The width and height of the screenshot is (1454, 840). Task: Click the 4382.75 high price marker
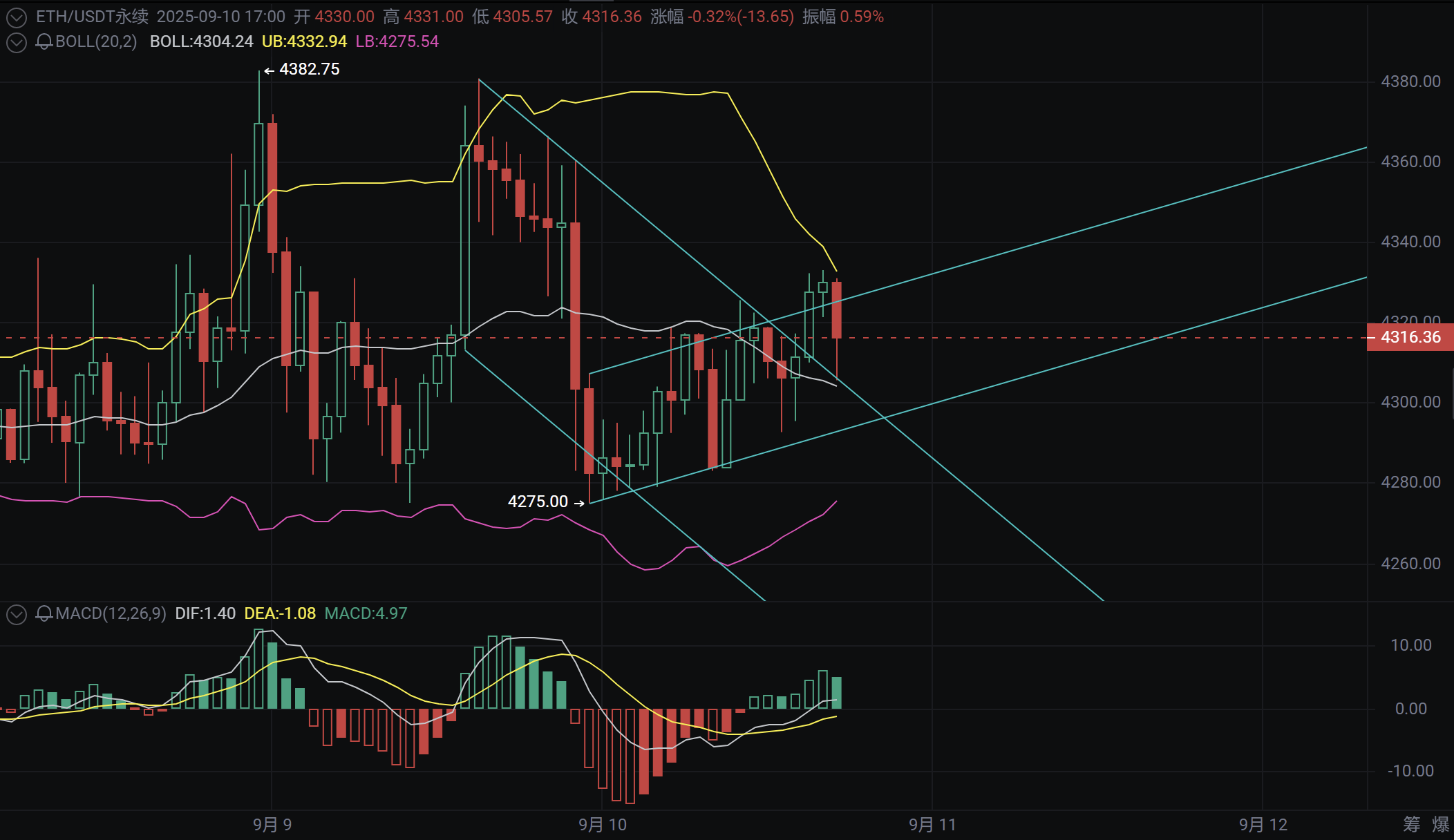click(x=309, y=69)
